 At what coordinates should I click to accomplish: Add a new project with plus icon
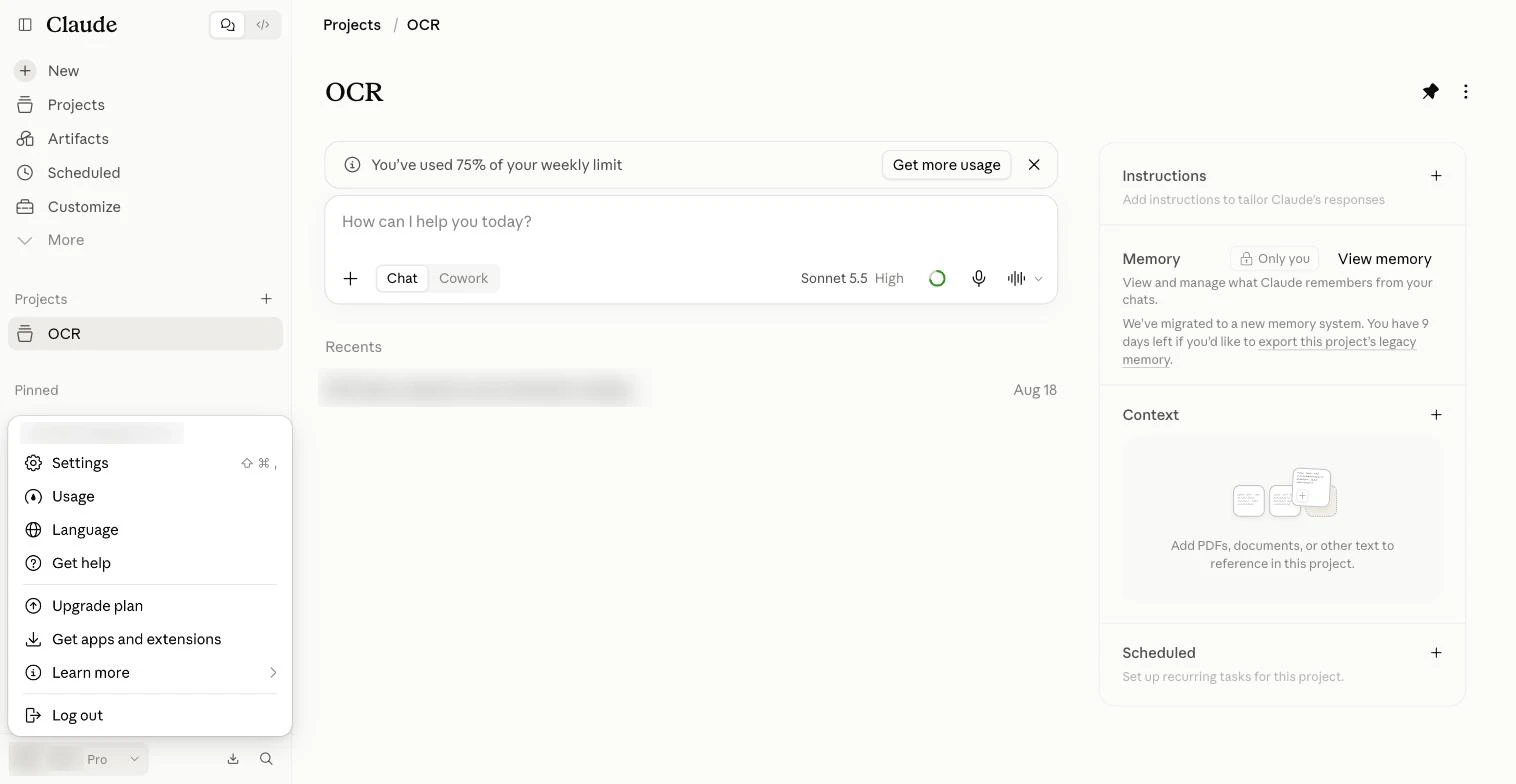pyautogui.click(x=266, y=299)
